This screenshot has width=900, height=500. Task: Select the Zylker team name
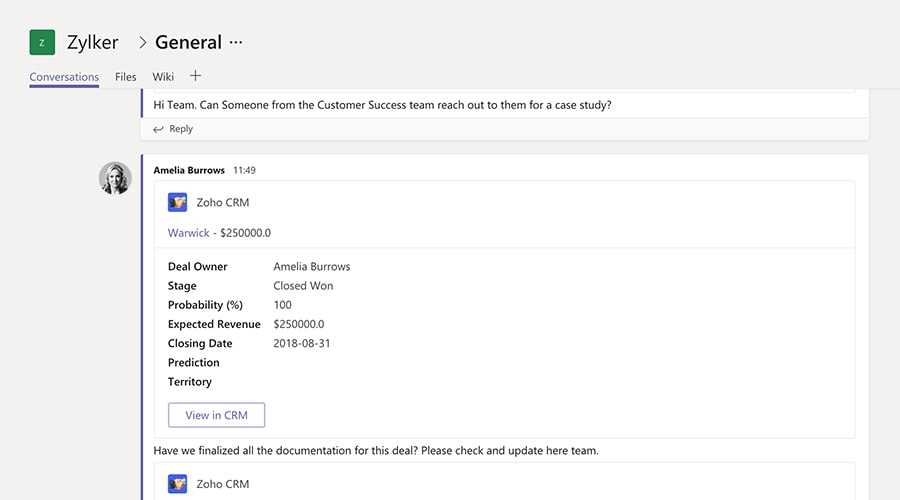(93, 42)
